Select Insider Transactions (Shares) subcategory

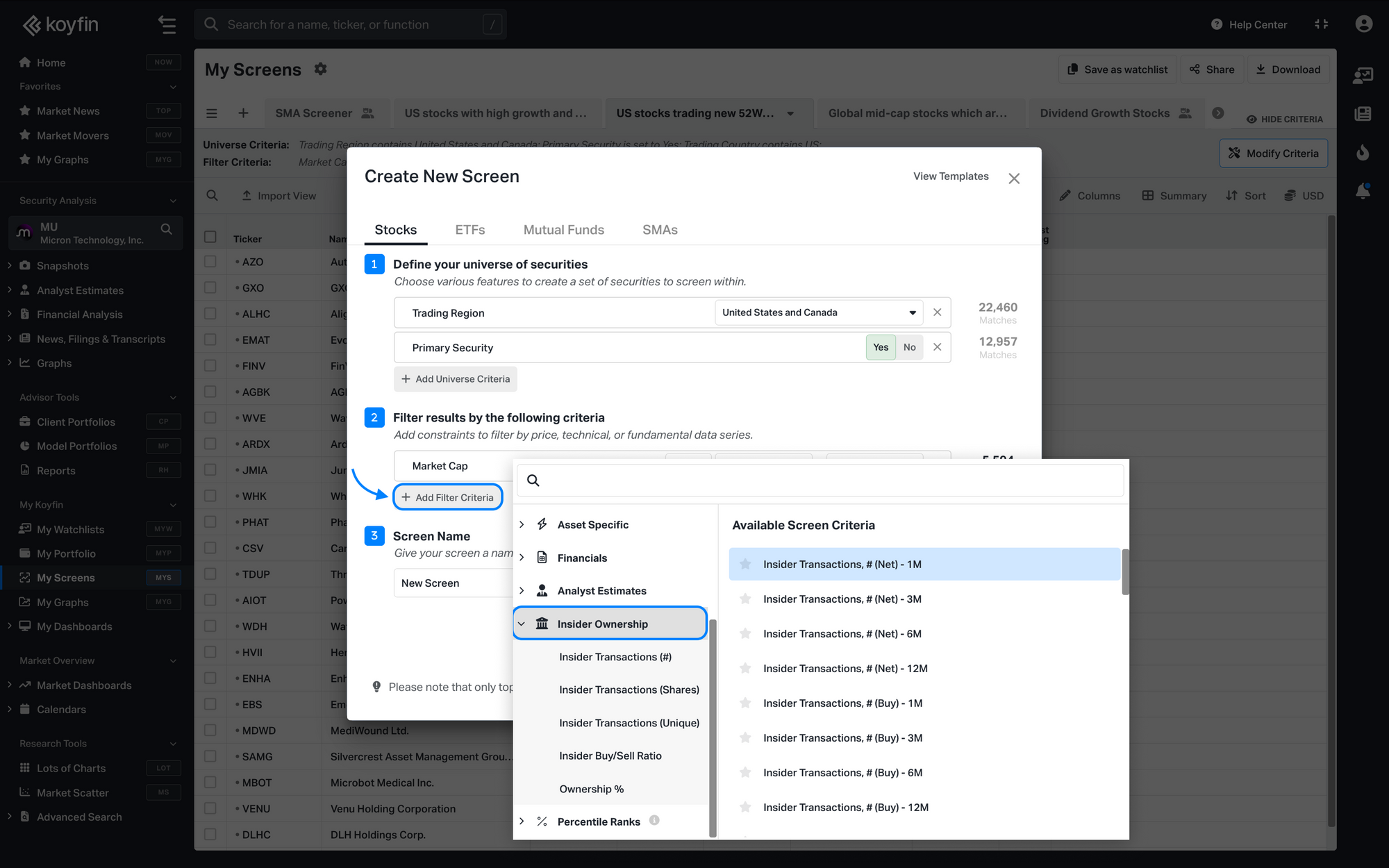(x=629, y=690)
